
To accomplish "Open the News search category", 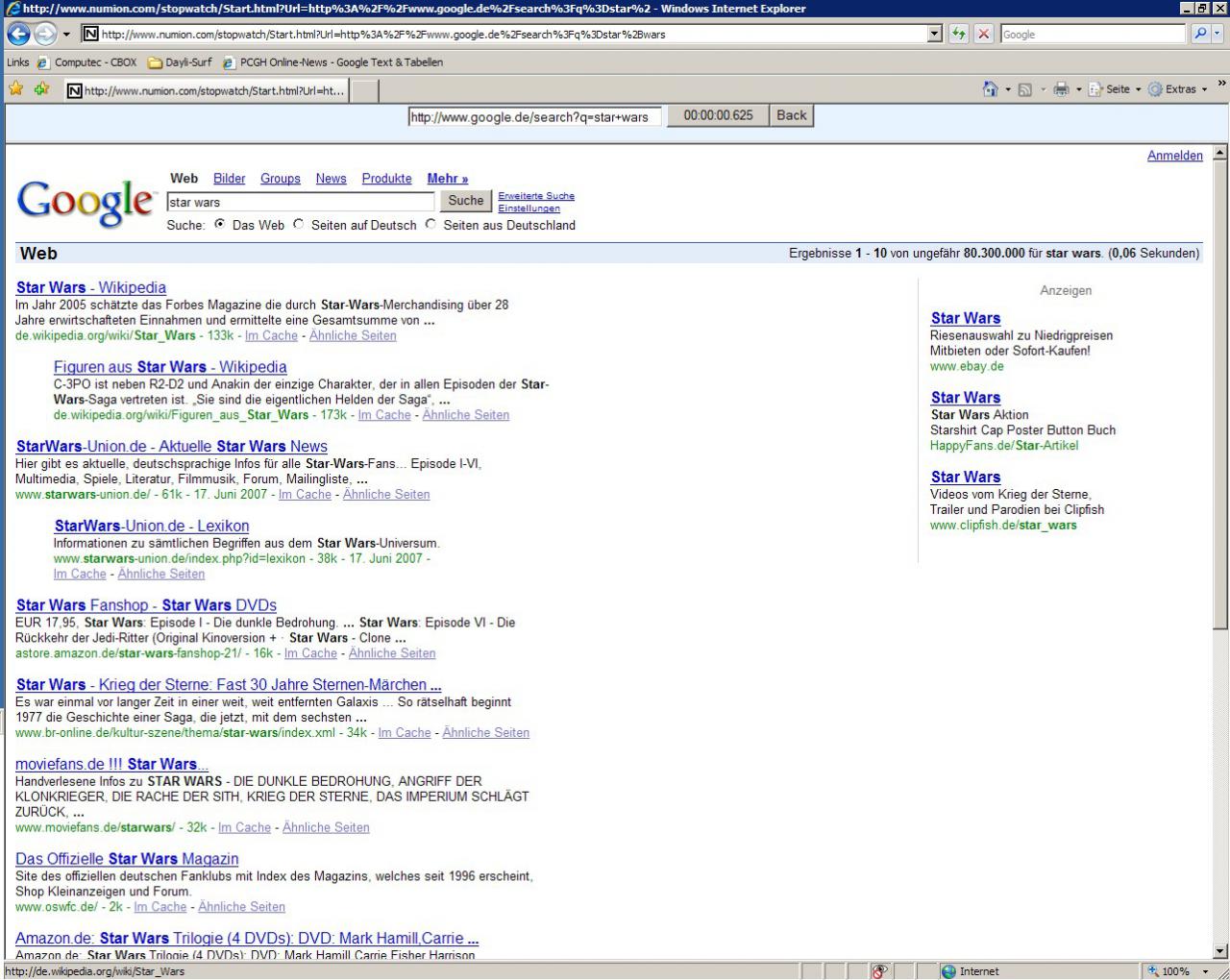I will pyautogui.click(x=331, y=179).
